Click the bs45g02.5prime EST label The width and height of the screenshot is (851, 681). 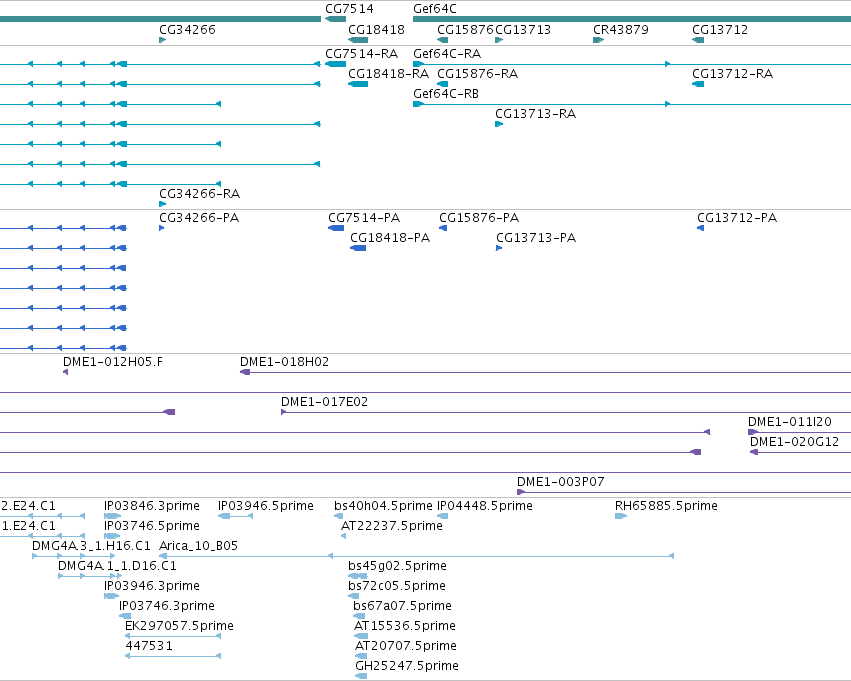[x=398, y=566]
